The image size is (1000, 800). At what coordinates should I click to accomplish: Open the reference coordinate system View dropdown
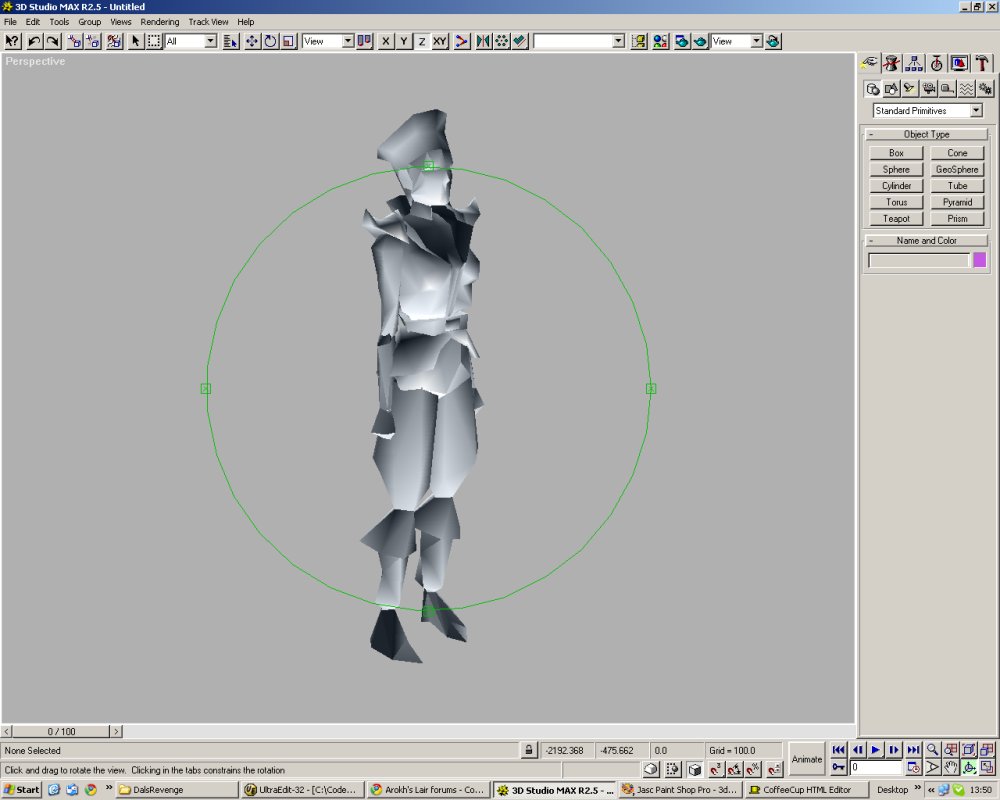pos(348,41)
